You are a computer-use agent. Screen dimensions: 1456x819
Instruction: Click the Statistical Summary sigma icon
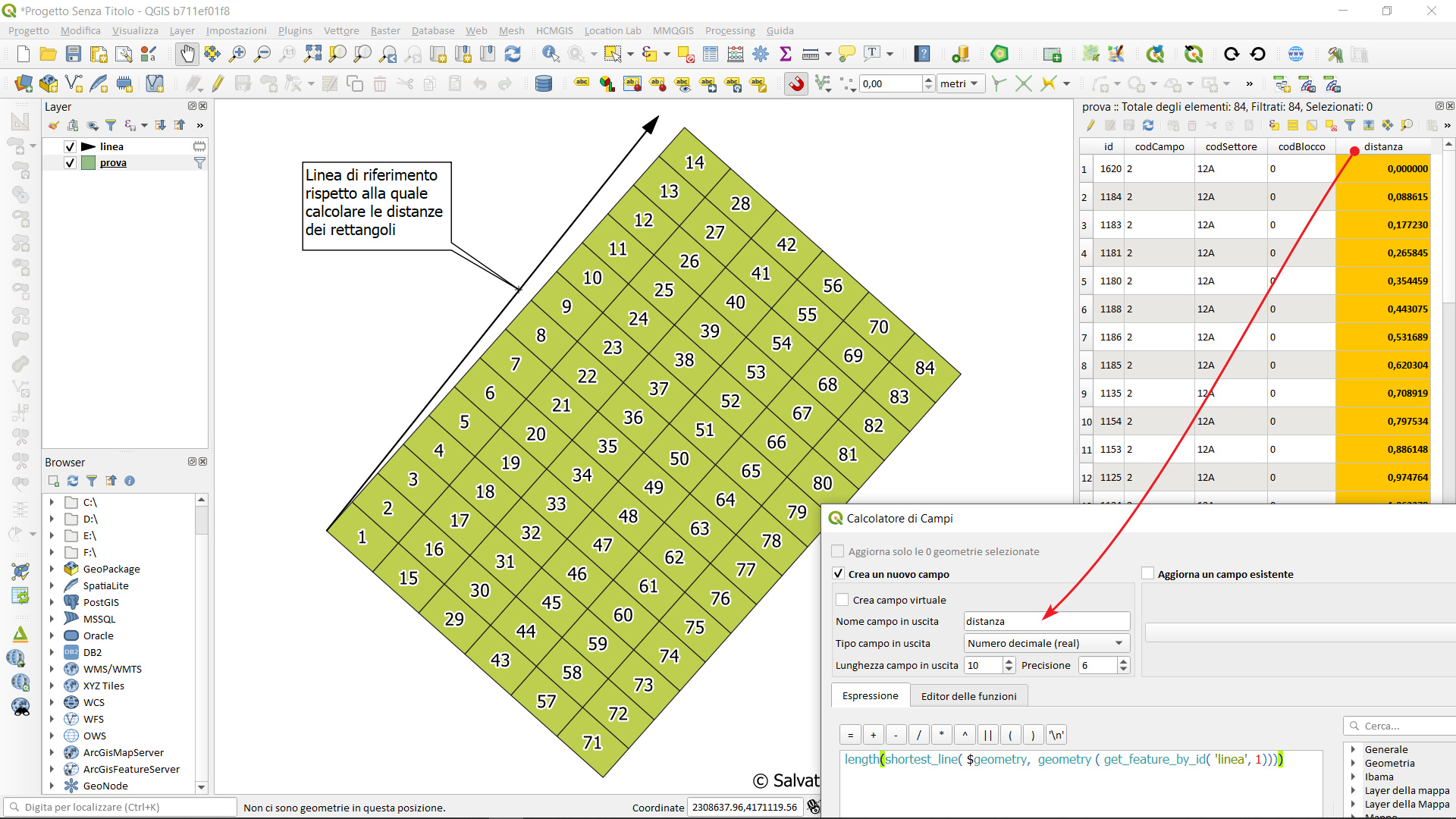click(786, 54)
